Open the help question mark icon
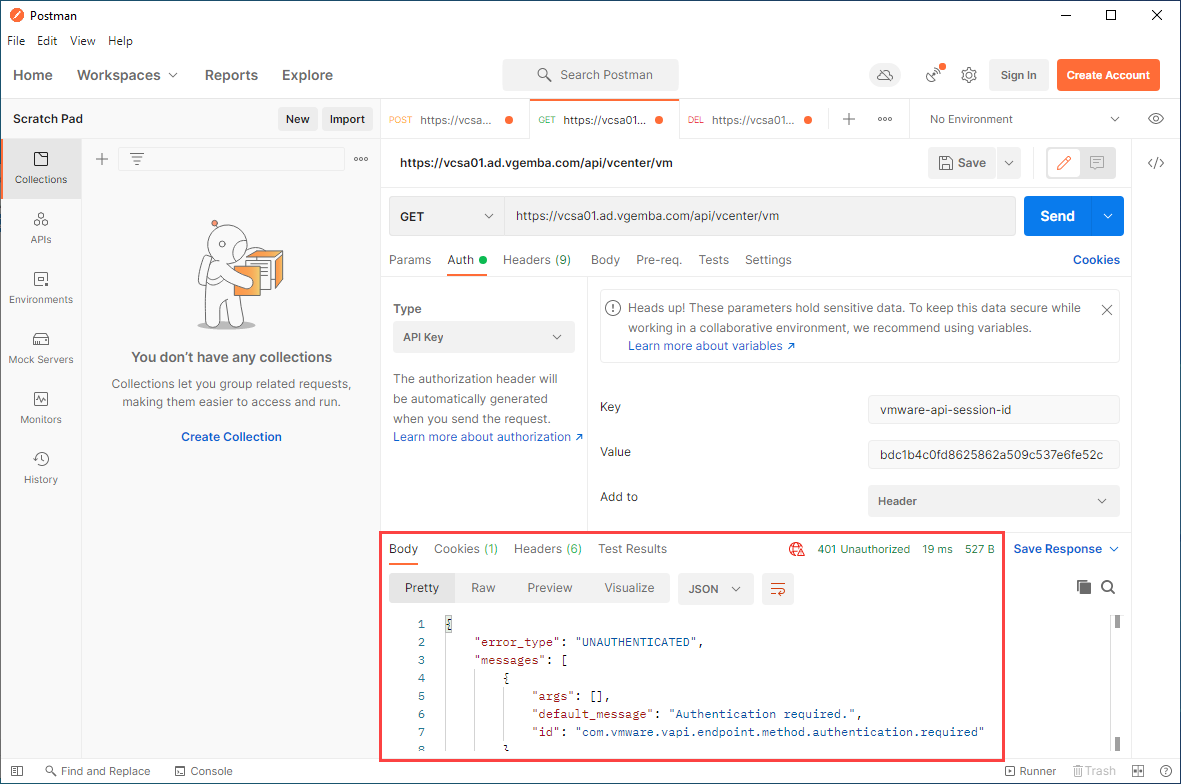1181x784 pixels. point(1165,771)
